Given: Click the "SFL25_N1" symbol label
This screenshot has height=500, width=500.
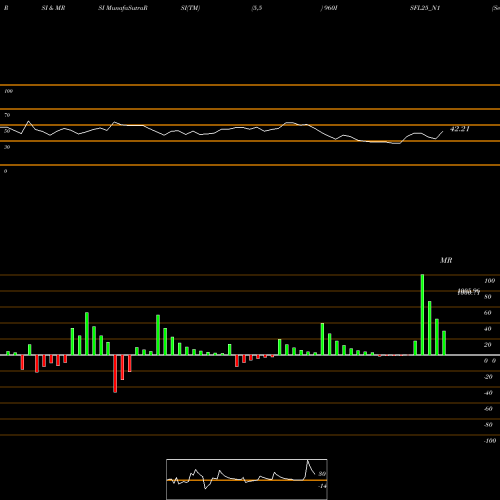Looking at the screenshot, I should (425, 8).
